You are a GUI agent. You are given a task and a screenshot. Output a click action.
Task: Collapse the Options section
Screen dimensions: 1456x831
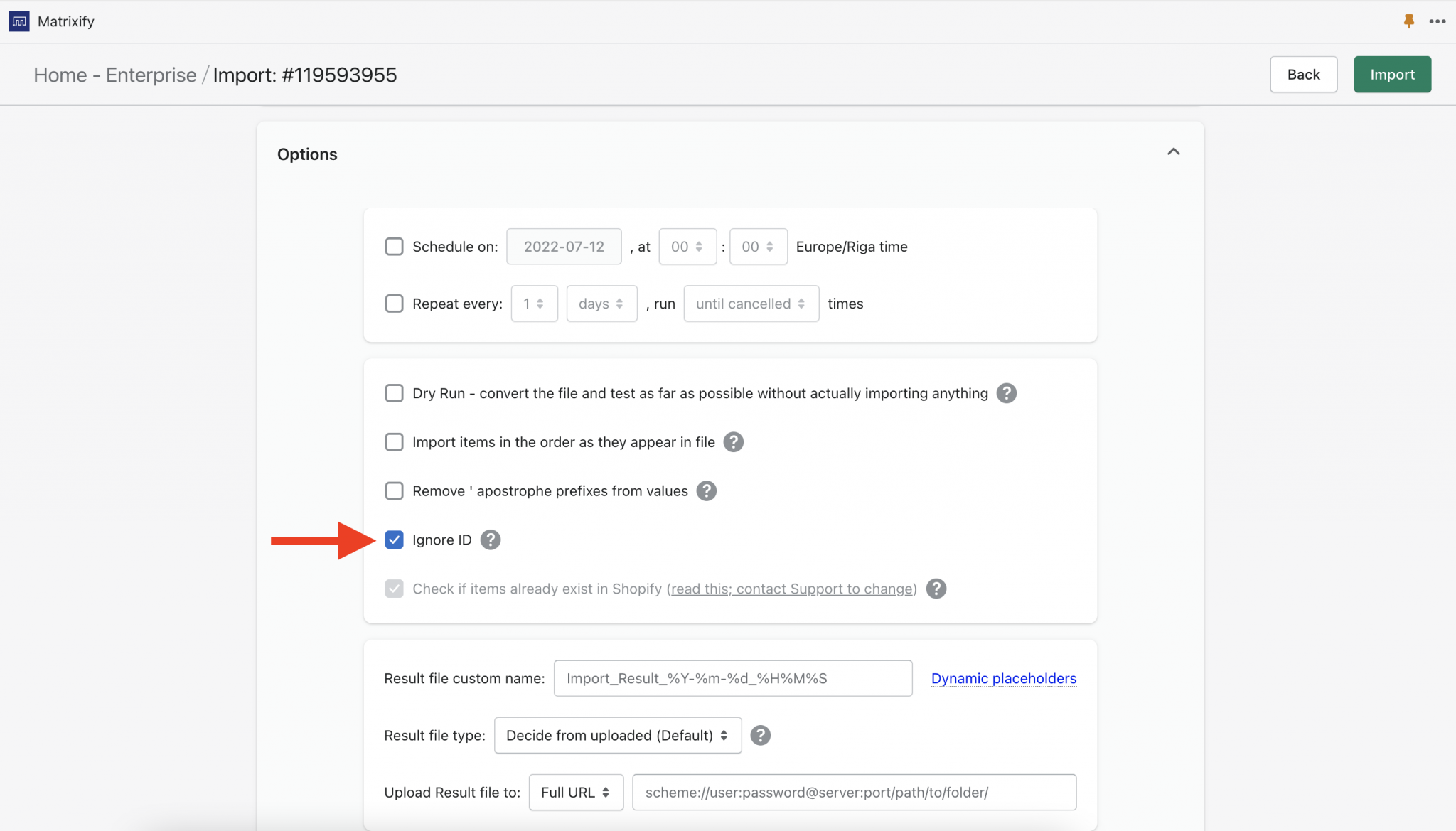(x=1174, y=151)
